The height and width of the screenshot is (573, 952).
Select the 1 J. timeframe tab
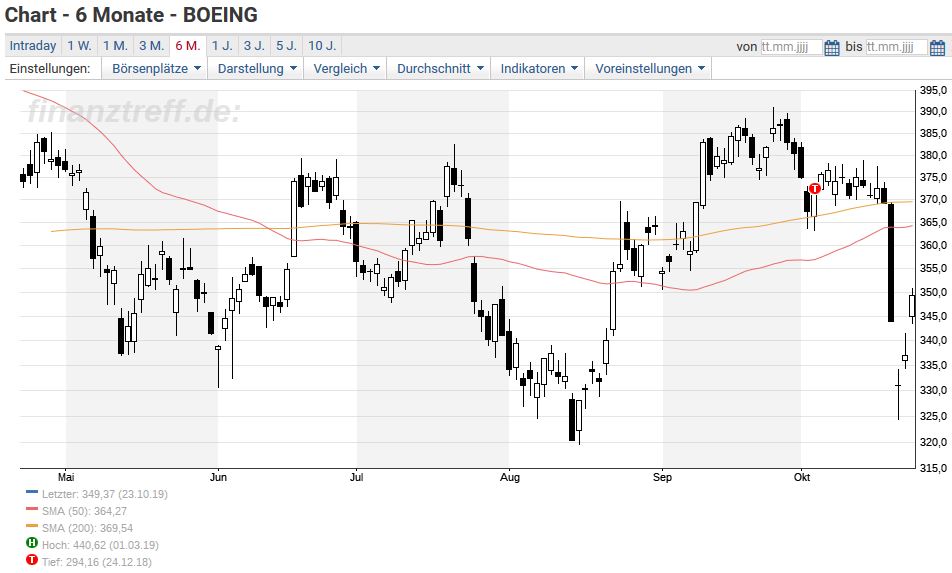222,46
